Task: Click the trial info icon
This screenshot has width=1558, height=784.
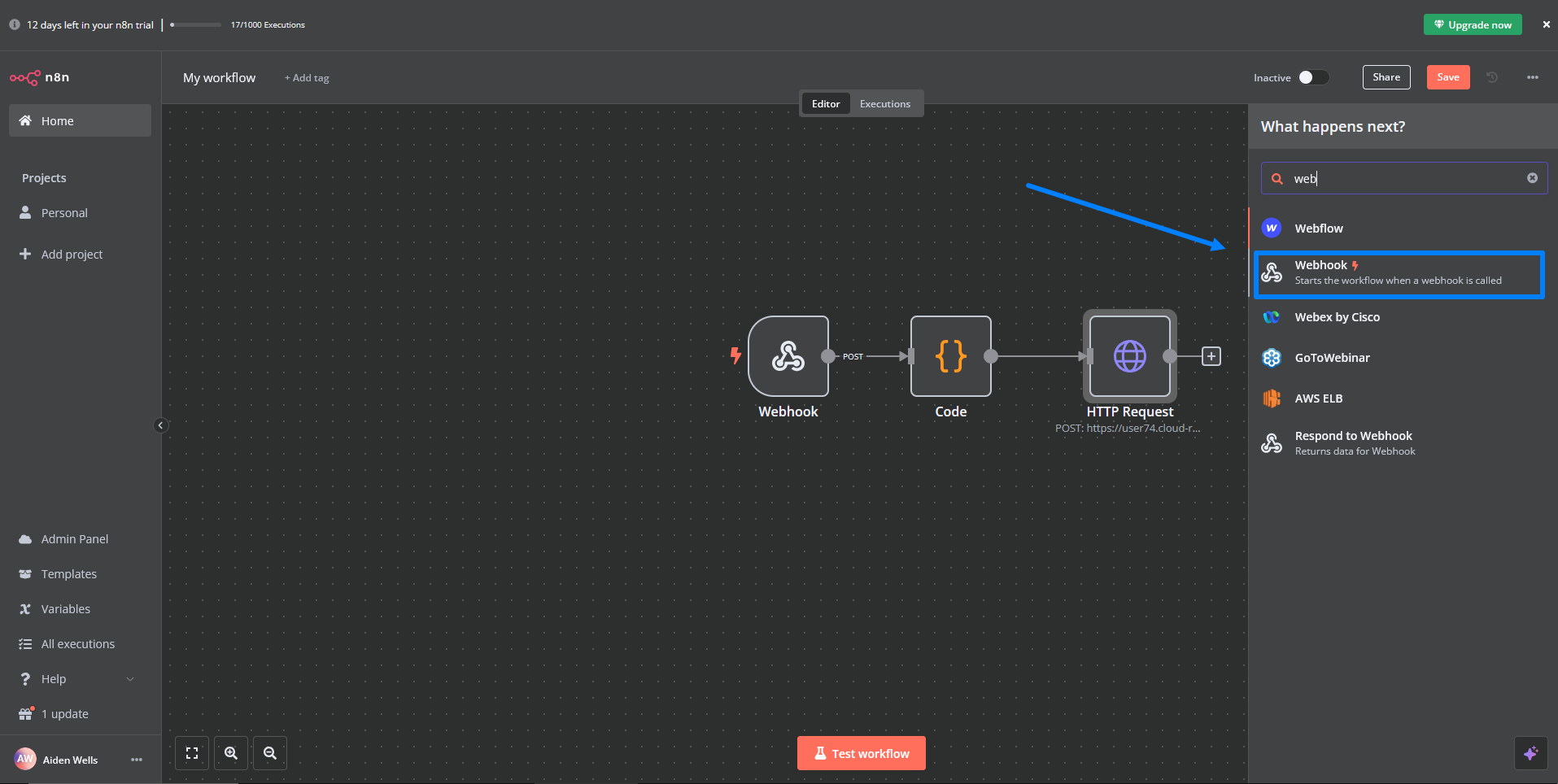Action: (15, 24)
